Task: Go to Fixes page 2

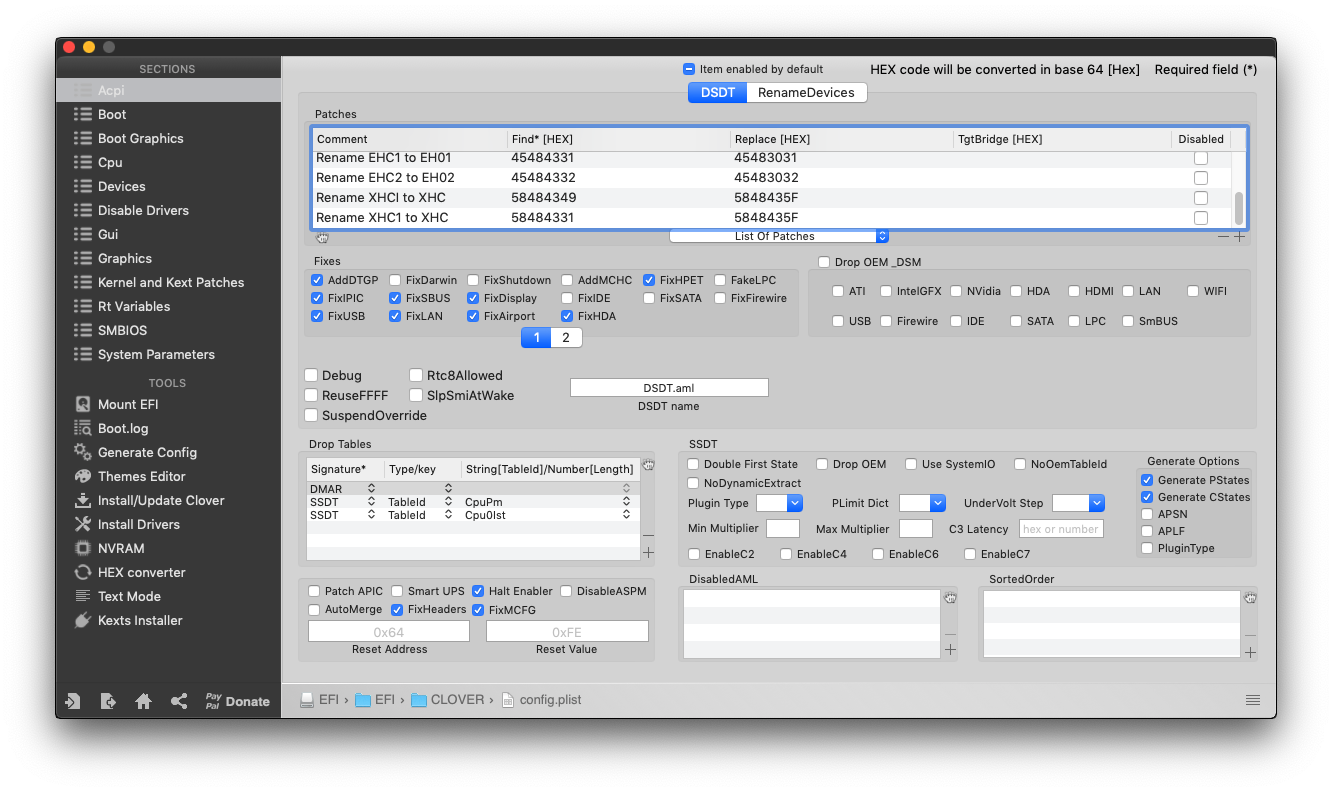Action: point(566,338)
